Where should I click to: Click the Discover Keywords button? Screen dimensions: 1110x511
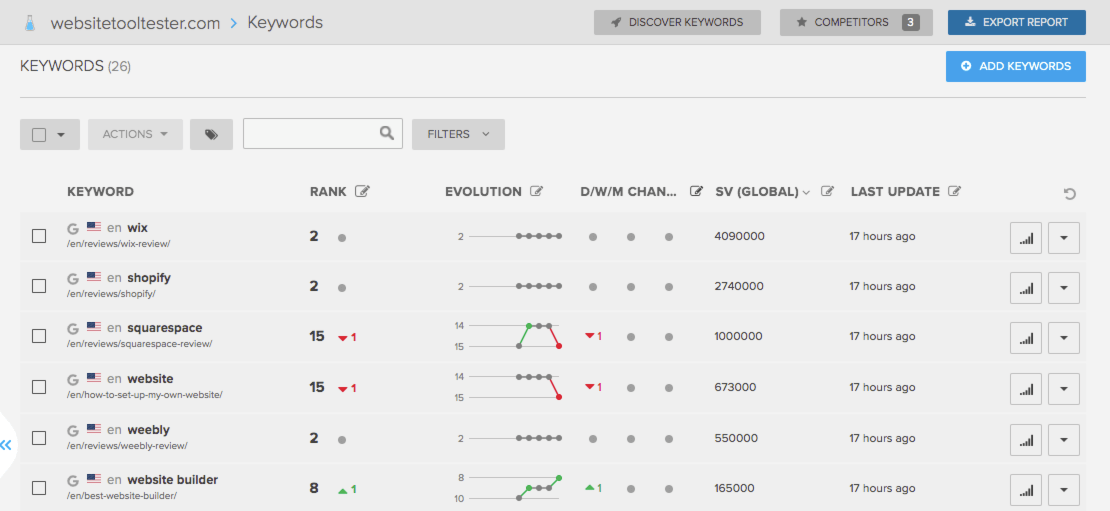click(x=677, y=23)
